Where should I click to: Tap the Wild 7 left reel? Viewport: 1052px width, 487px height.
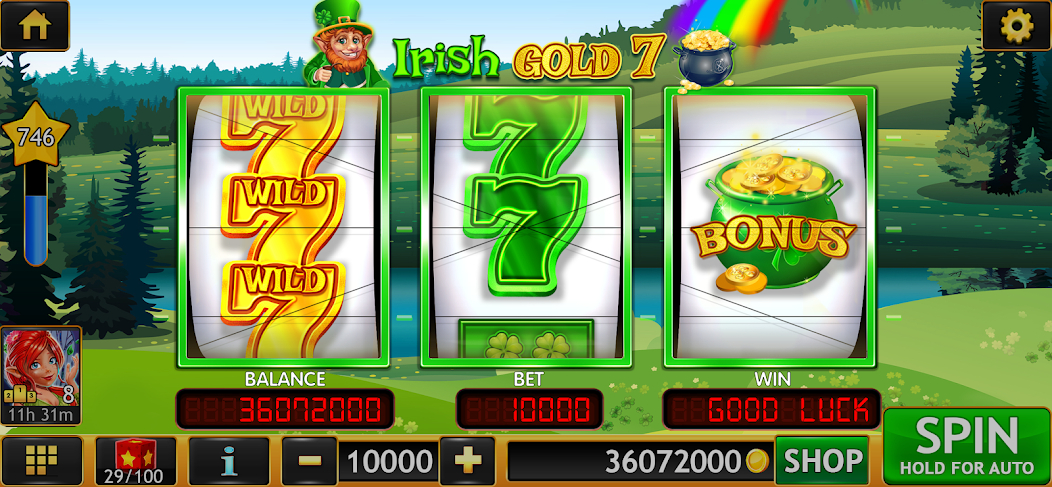pos(283,227)
